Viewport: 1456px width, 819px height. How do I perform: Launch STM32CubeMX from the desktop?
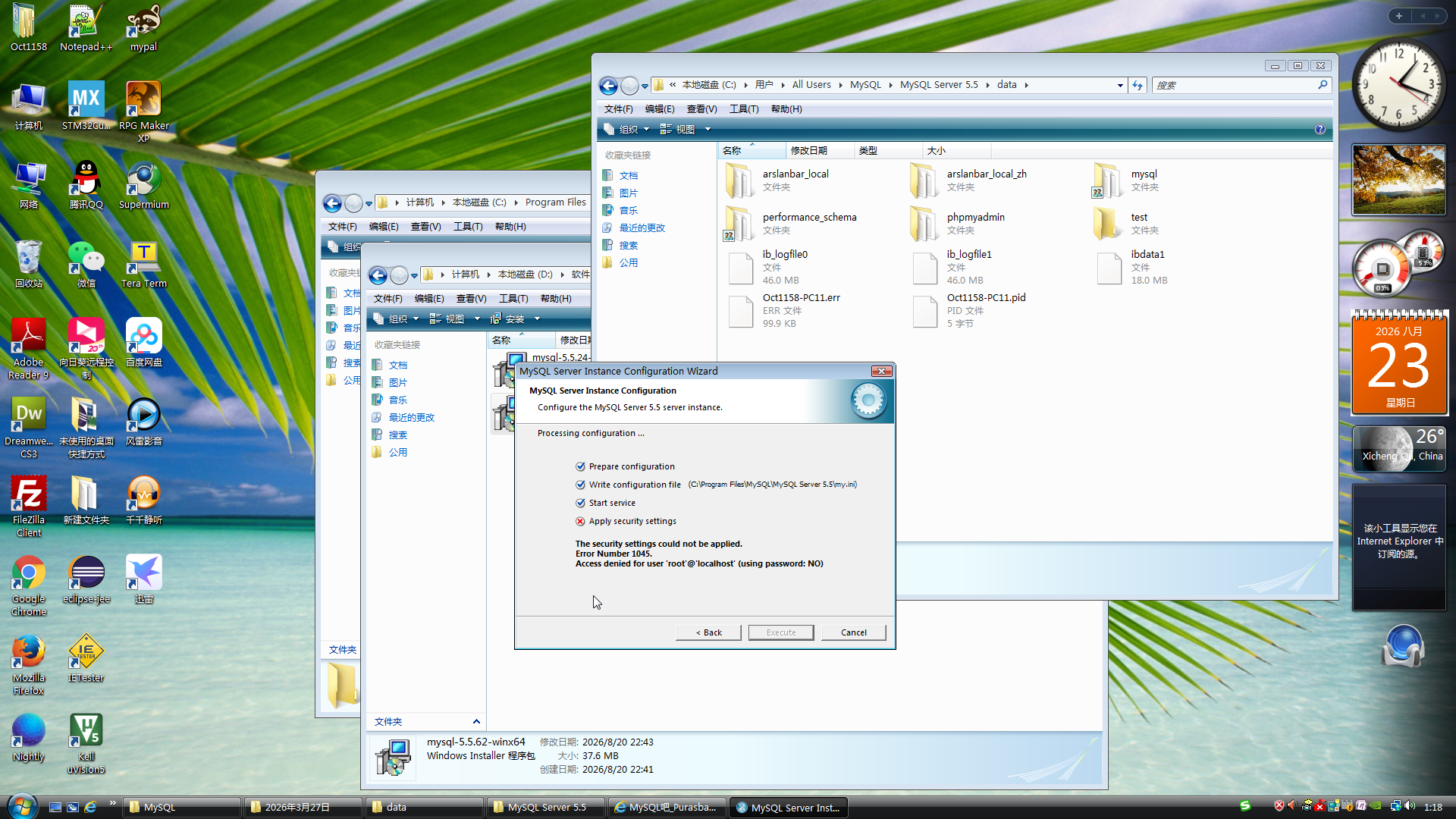(86, 106)
